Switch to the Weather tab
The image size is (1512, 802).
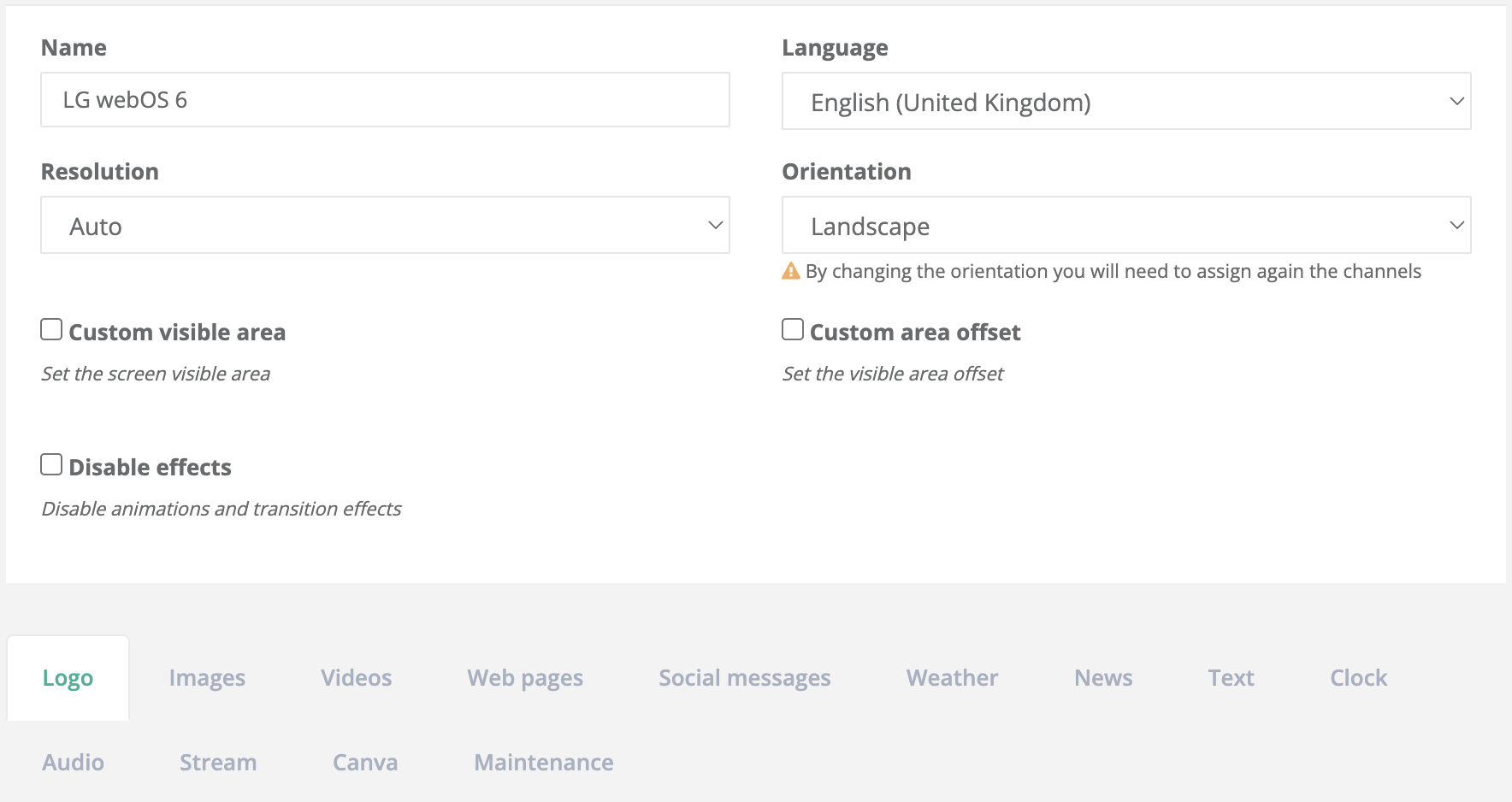pos(952,678)
